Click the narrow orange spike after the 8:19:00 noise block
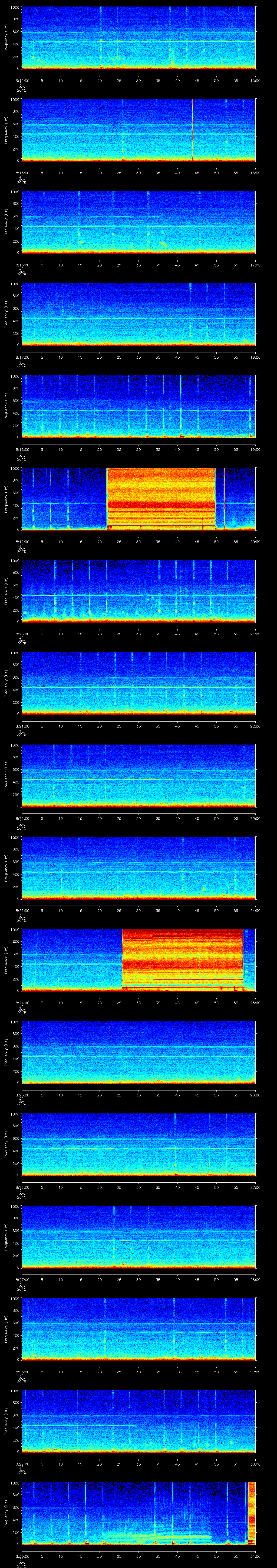The height and width of the screenshot is (1568, 277). tap(224, 499)
